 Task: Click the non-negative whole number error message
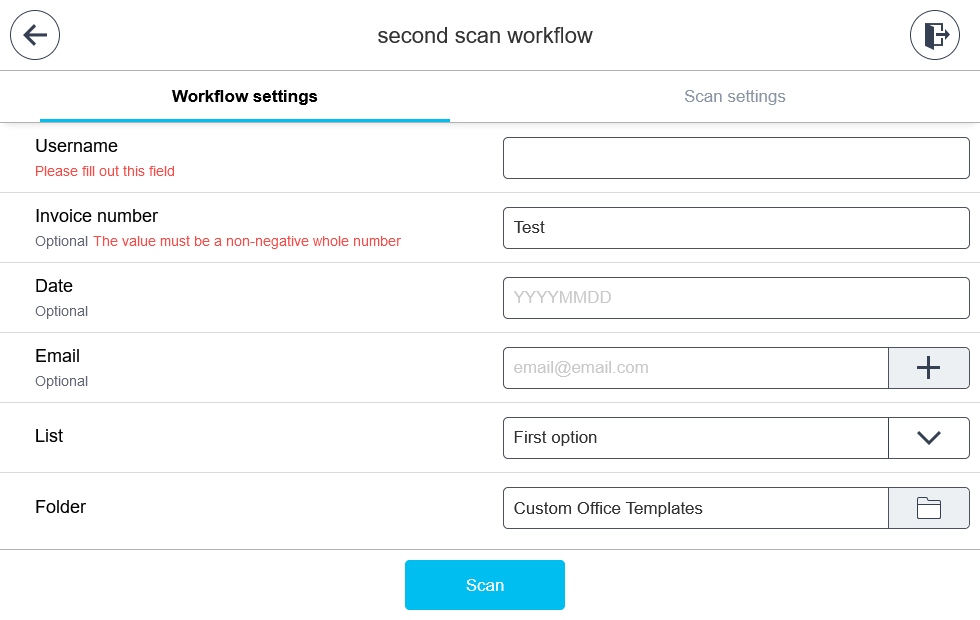[247, 241]
